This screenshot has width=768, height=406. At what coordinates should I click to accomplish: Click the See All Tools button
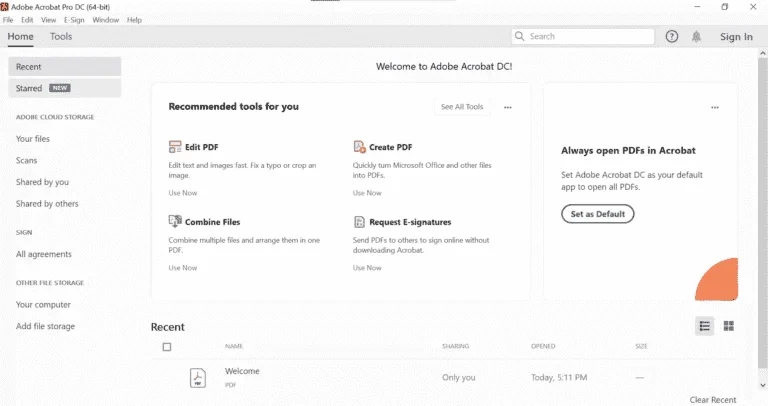(462, 107)
